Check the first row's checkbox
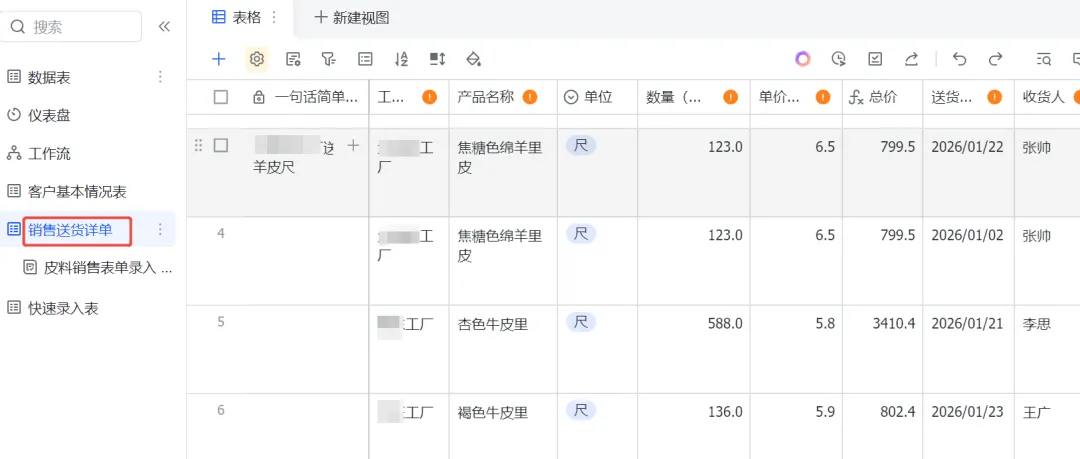 [221, 146]
